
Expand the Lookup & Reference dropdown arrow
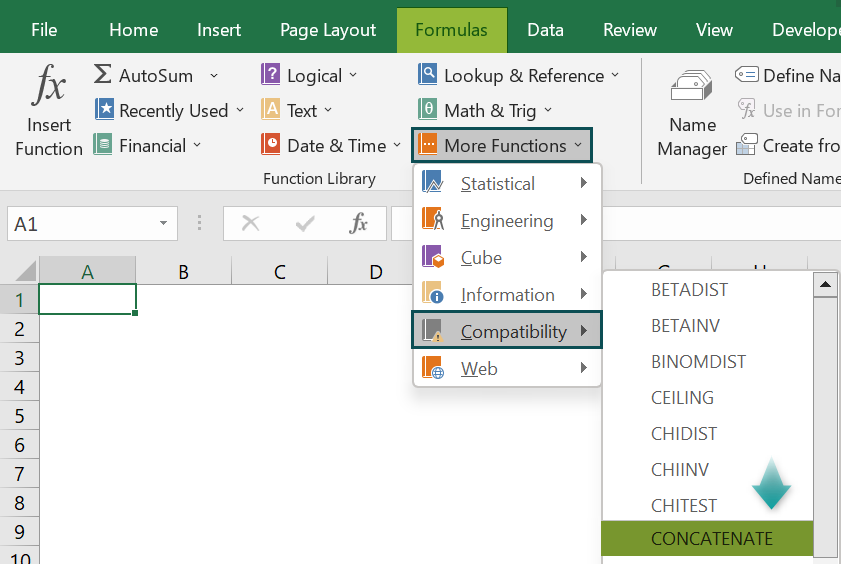click(615, 76)
